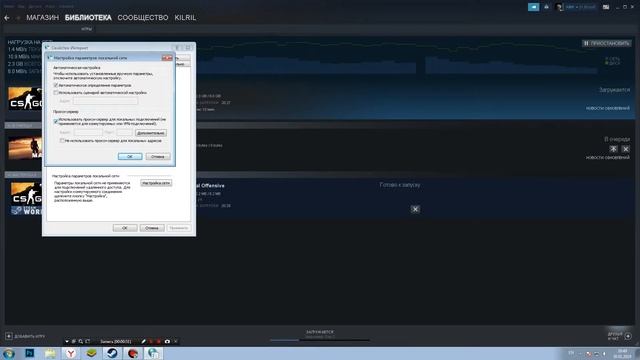
Task: Expand the recorder toolbar dropdown arrow
Action: tap(67, 341)
